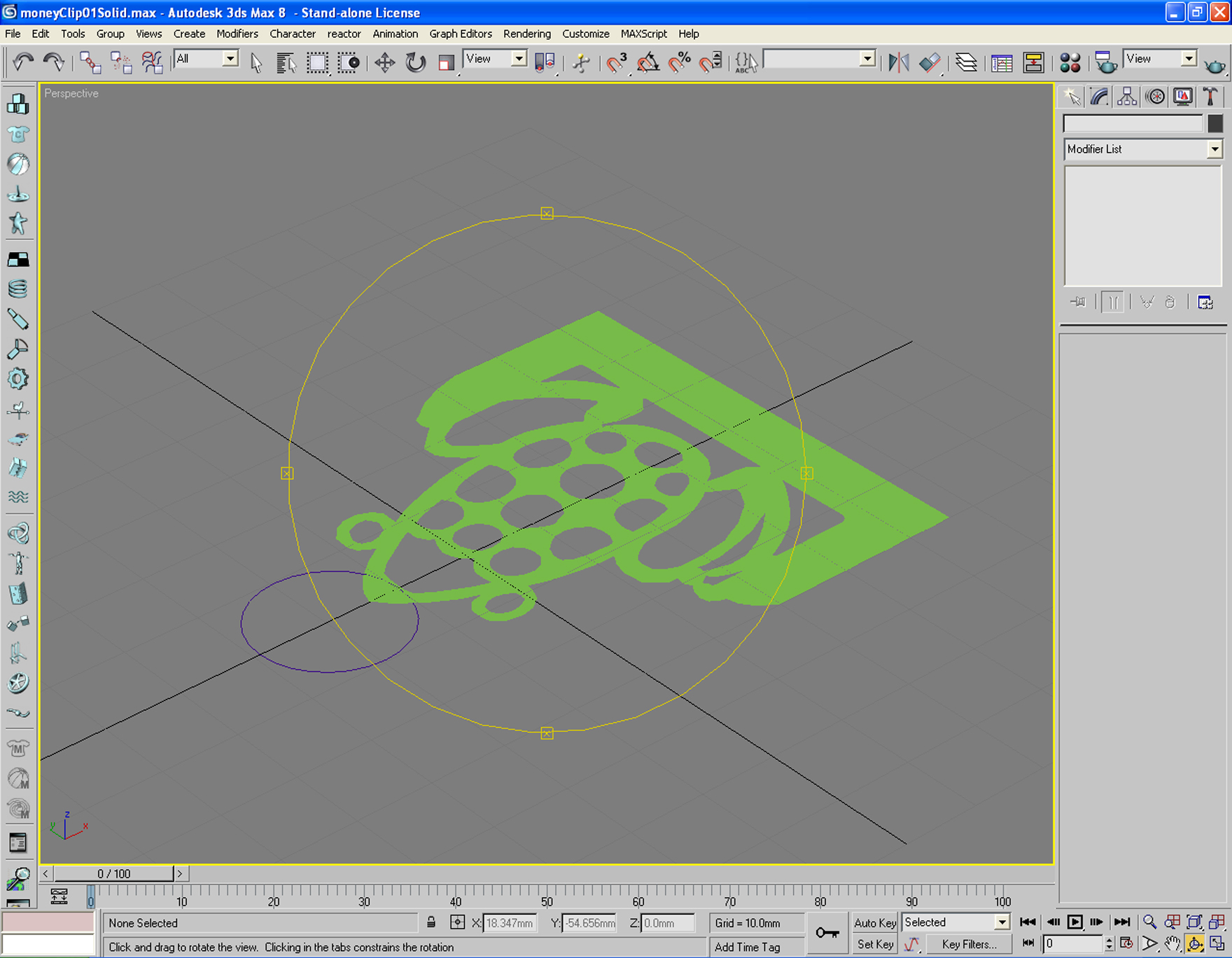The width and height of the screenshot is (1232, 958).
Task: Click the Rectangular Selection Region icon
Action: point(317,62)
